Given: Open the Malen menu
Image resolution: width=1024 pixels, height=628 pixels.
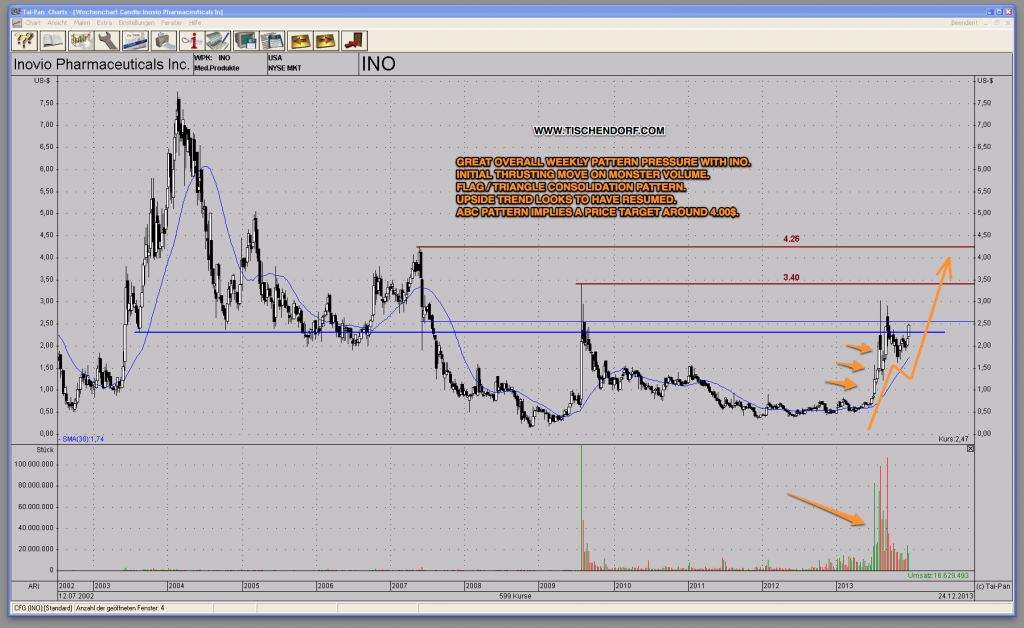Looking at the screenshot, I should (83, 22).
